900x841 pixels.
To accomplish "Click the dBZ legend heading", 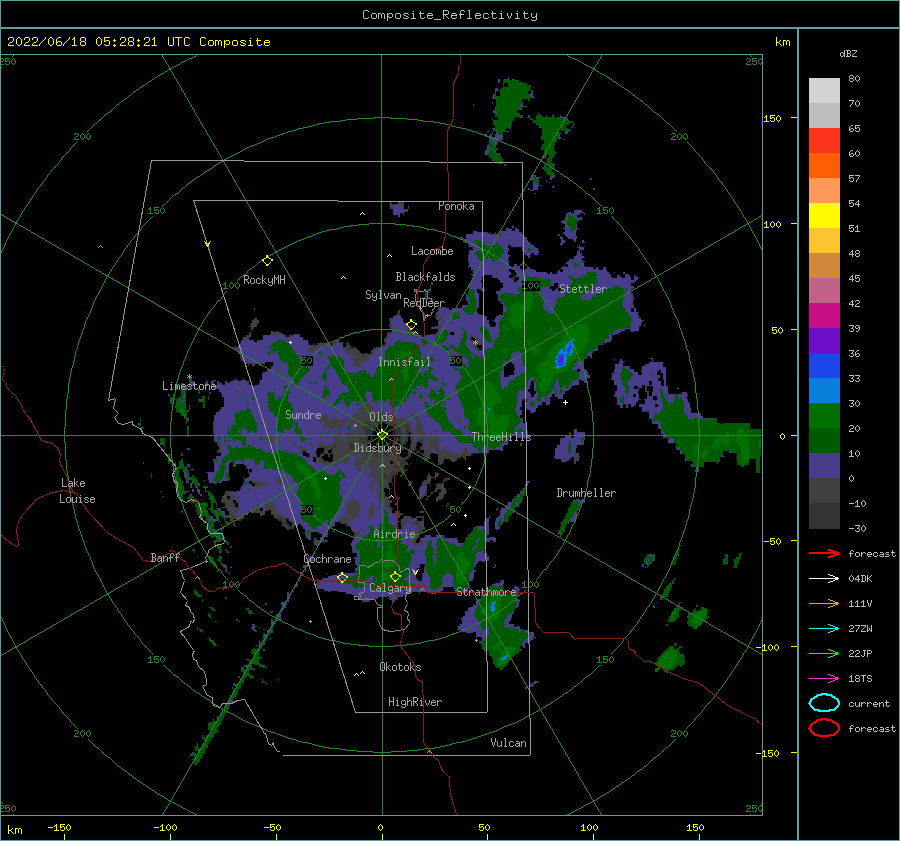I will coord(848,54).
